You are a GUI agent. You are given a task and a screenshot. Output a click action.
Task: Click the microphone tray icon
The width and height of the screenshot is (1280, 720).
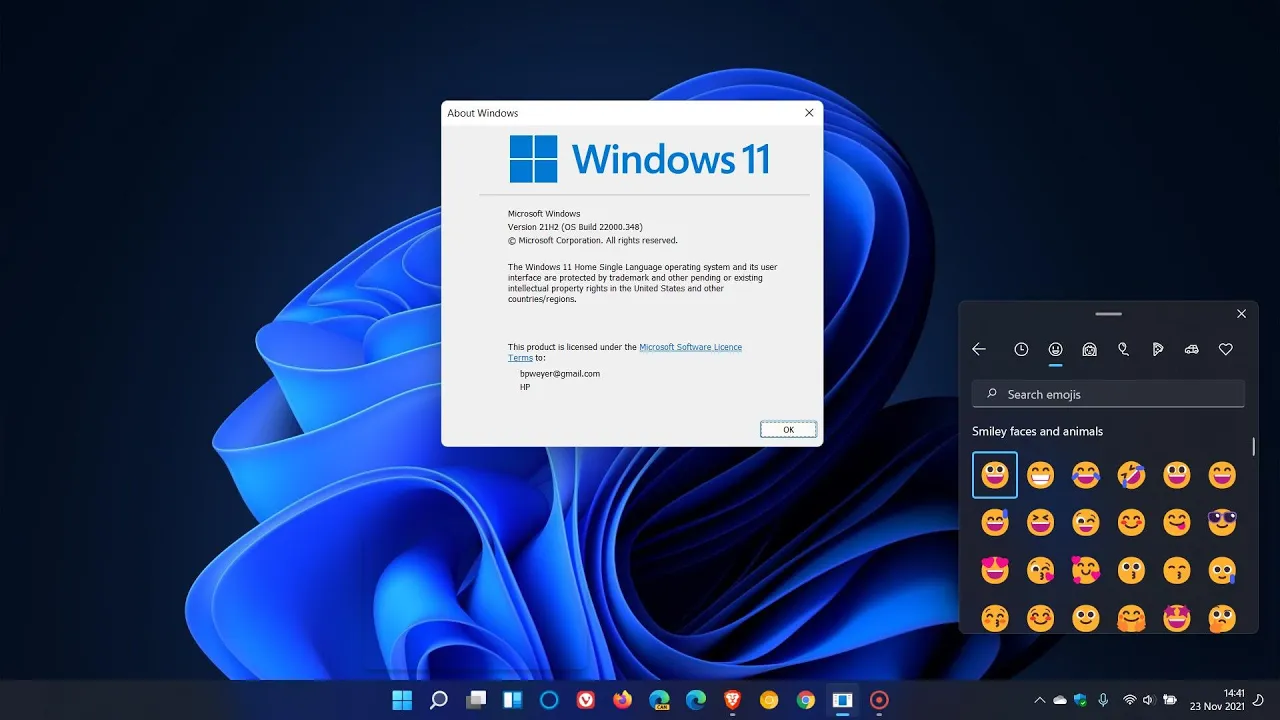(1103, 700)
